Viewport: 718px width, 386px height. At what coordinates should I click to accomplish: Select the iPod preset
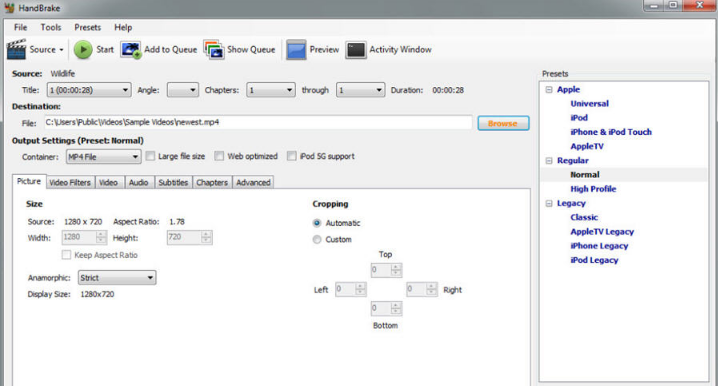579,118
